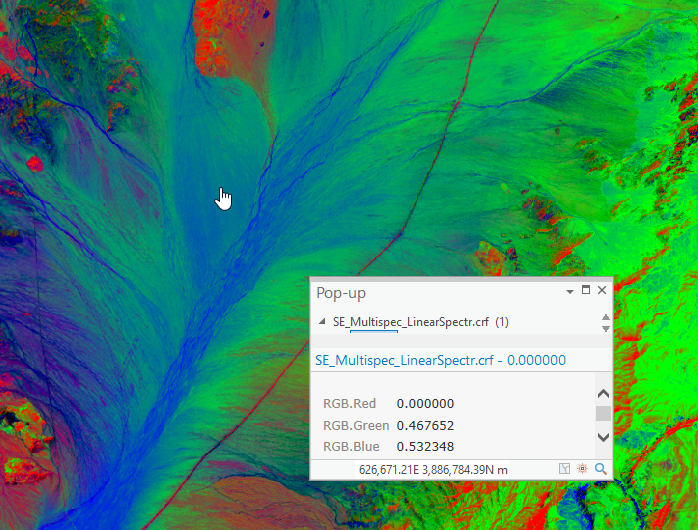Open the SE_Multispec_LinearSpectr.crf - 0.000000 title link
Viewport: 698px width, 530px height.
(440, 360)
